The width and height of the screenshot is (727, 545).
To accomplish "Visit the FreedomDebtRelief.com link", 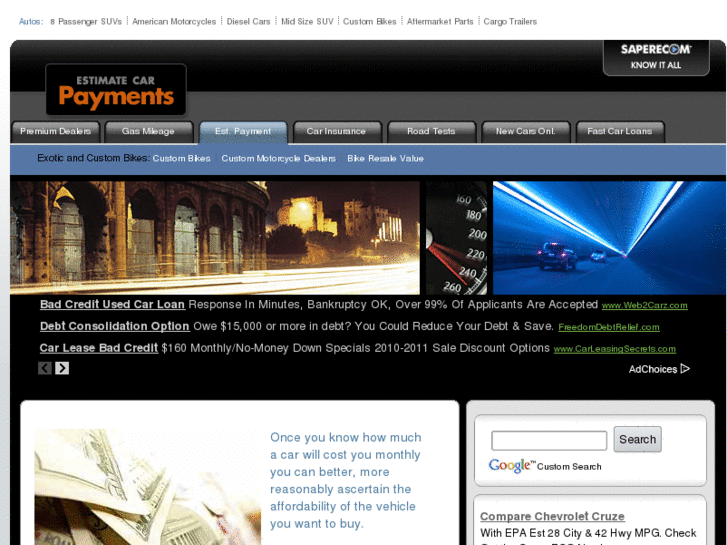I will [x=609, y=327].
